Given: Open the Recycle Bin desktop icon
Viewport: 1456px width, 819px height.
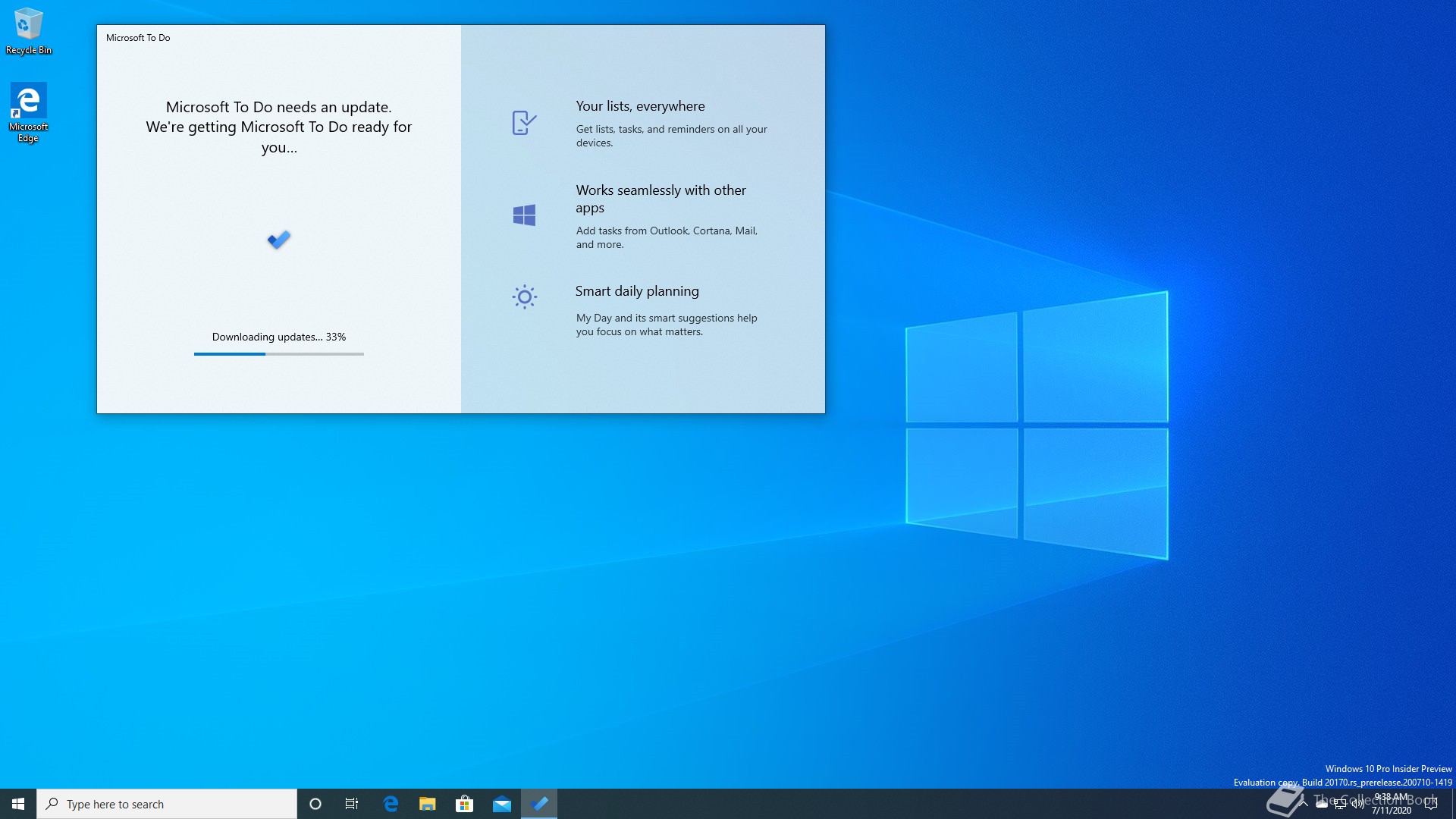Looking at the screenshot, I should click(29, 31).
